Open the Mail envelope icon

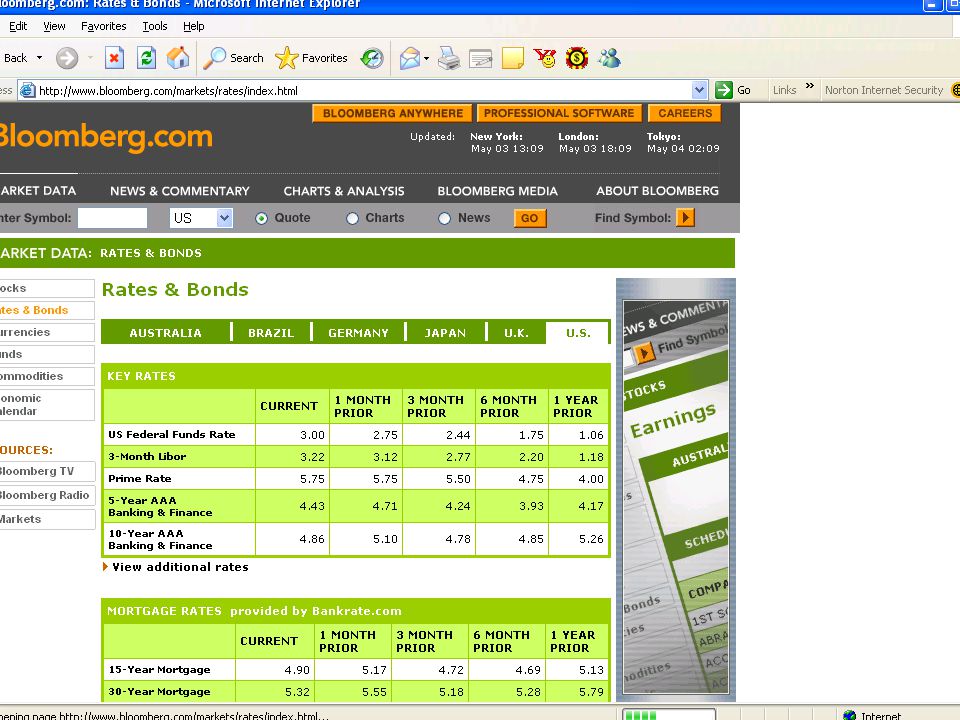(x=410, y=59)
